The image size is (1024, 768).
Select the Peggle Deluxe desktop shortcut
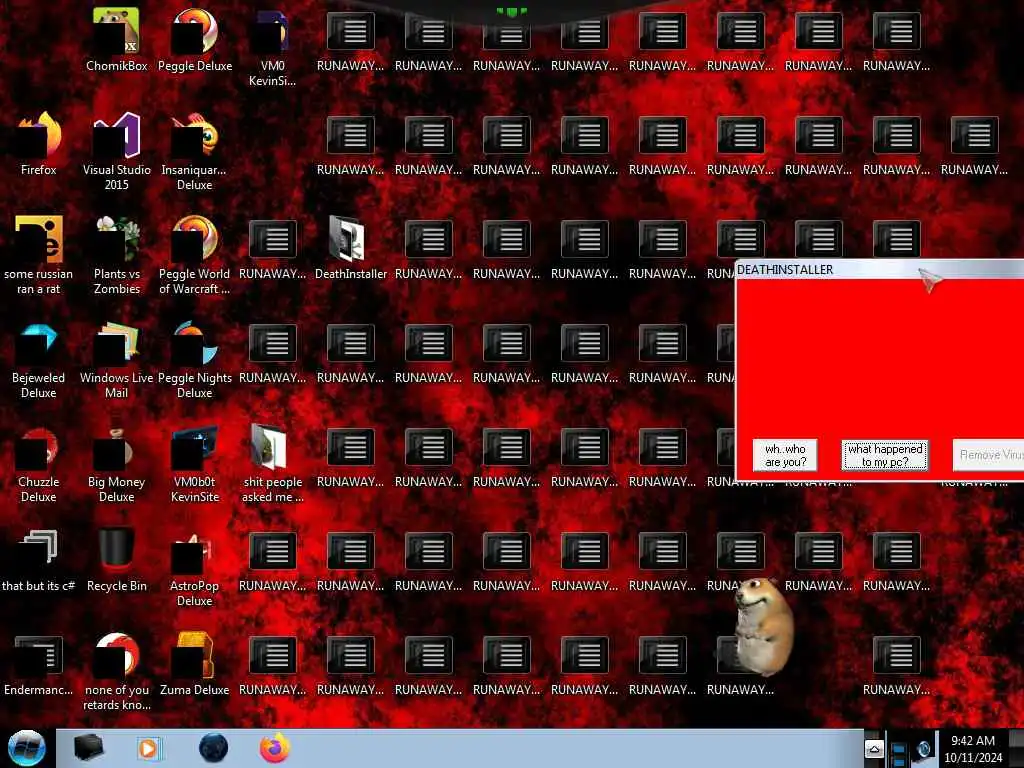pos(195,39)
